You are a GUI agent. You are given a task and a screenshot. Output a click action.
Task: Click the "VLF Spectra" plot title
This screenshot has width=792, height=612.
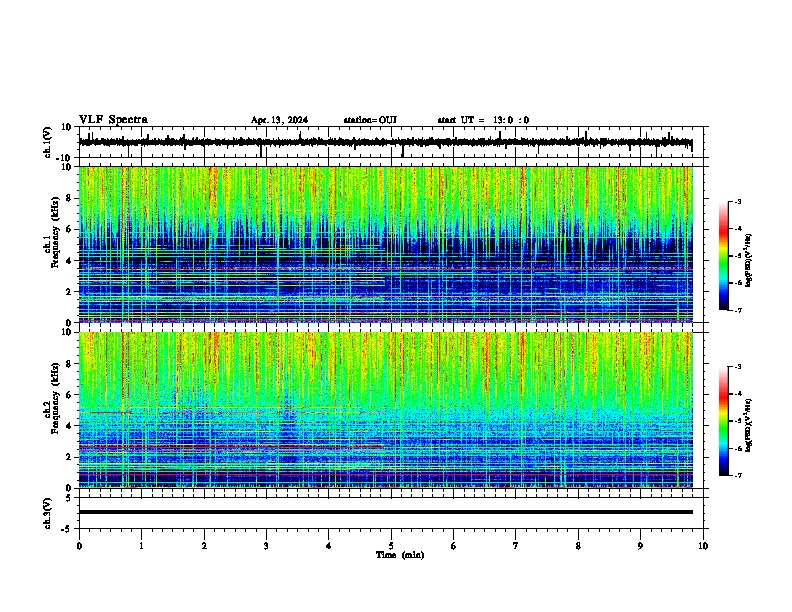click(x=113, y=119)
